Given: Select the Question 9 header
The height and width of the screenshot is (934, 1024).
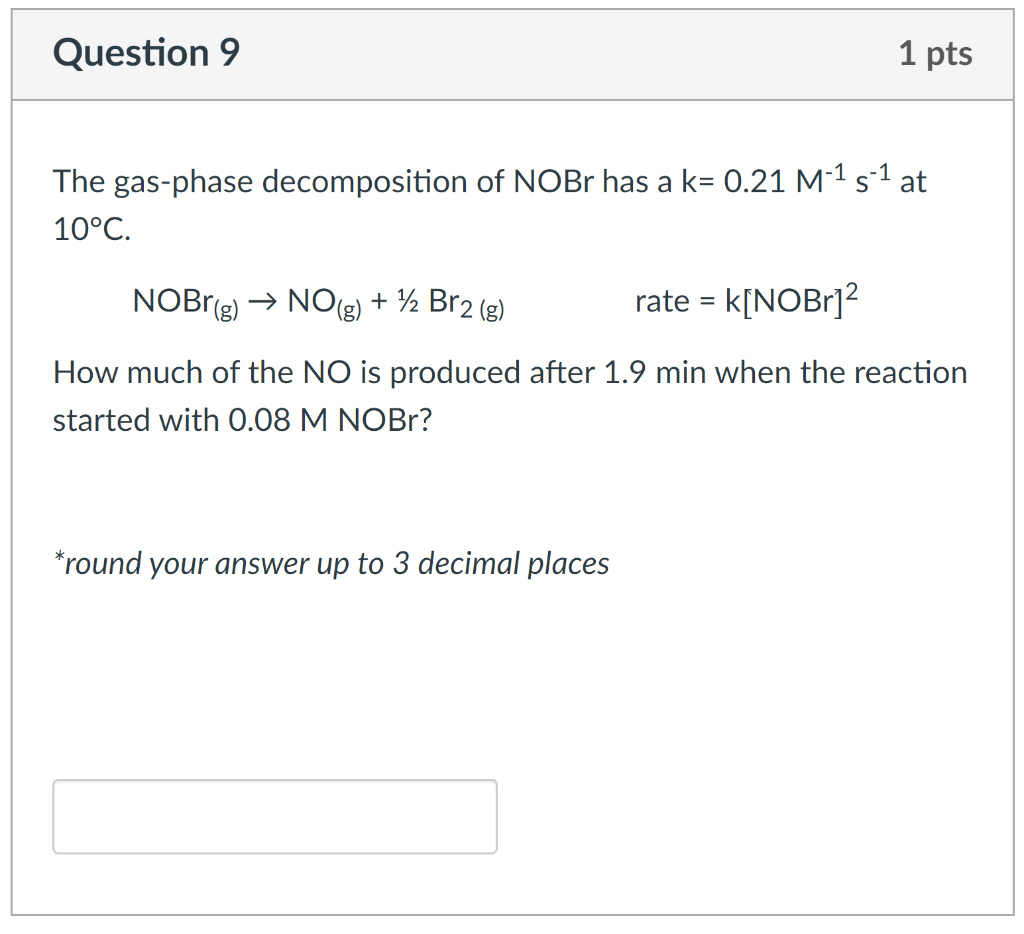Looking at the screenshot, I should 146,54.
